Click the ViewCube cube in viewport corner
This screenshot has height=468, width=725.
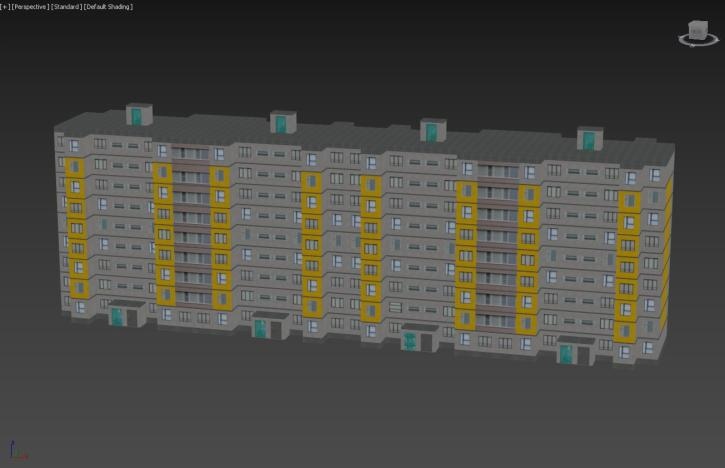[x=697, y=30]
